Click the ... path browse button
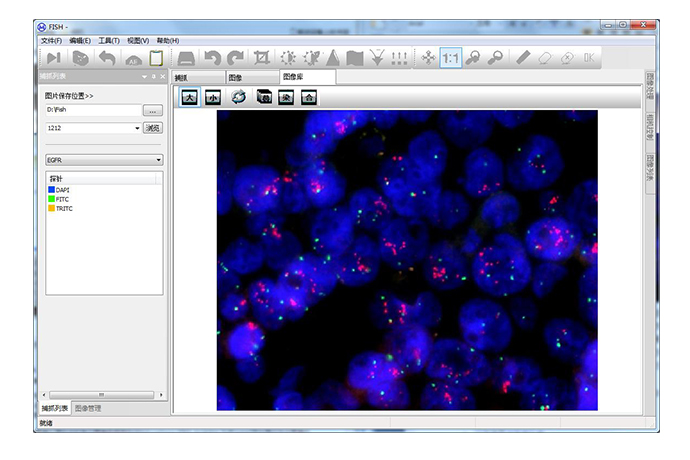 coord(153,110)
